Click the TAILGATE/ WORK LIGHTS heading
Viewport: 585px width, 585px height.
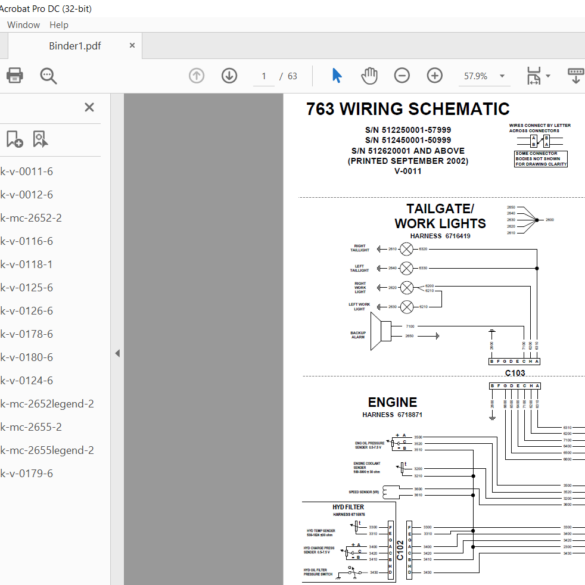pyautogui.click(x=440, y=216)
